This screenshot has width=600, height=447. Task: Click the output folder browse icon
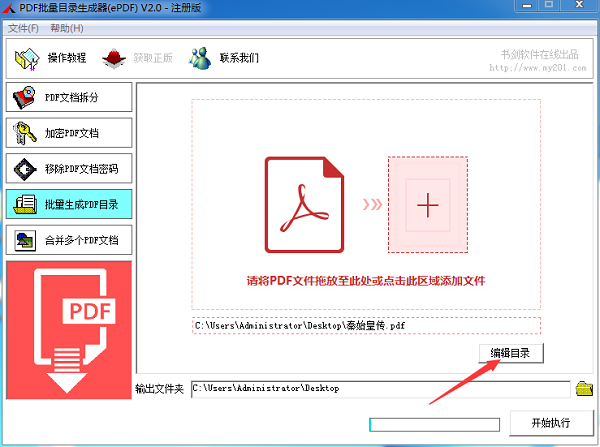click(x=584, y=387)
